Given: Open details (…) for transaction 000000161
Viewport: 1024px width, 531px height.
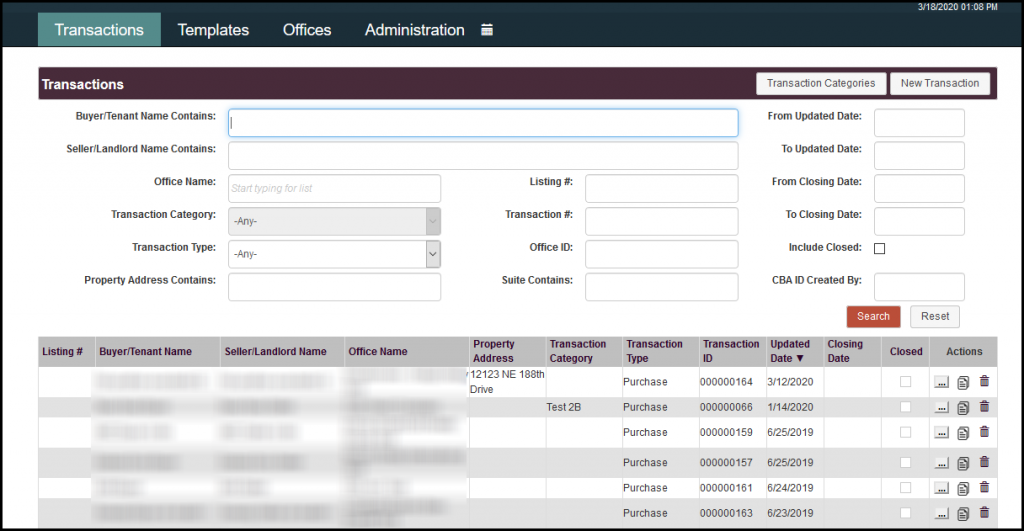Looking at the screenshot, I should tap(941, 489).
